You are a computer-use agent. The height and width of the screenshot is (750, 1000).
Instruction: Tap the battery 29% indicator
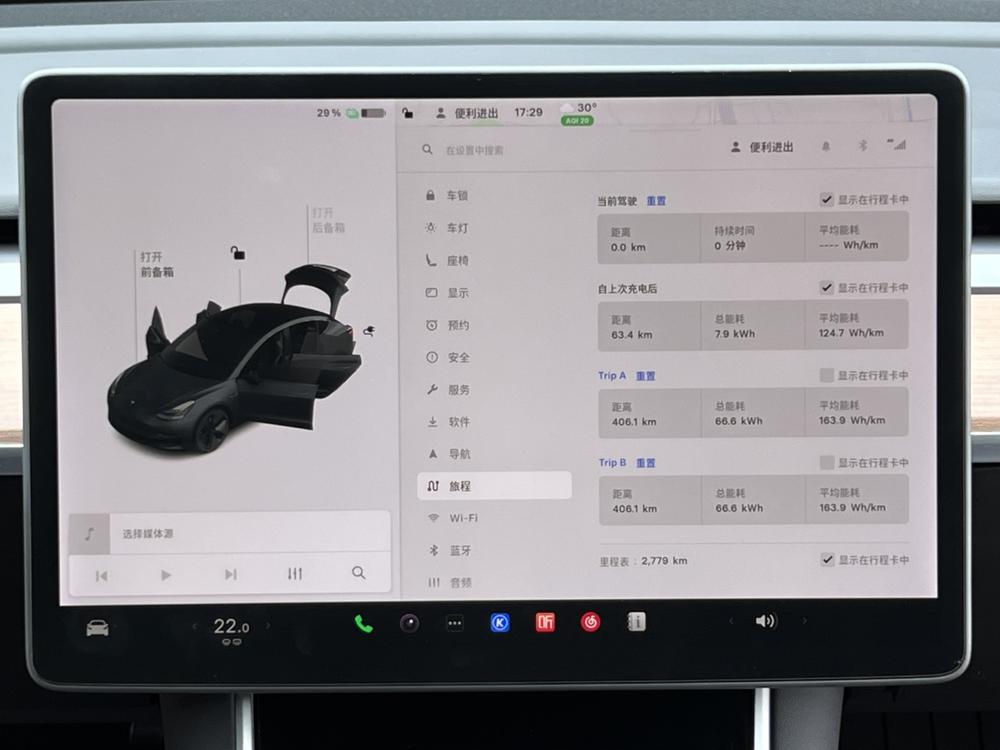[x=351, y=113]
